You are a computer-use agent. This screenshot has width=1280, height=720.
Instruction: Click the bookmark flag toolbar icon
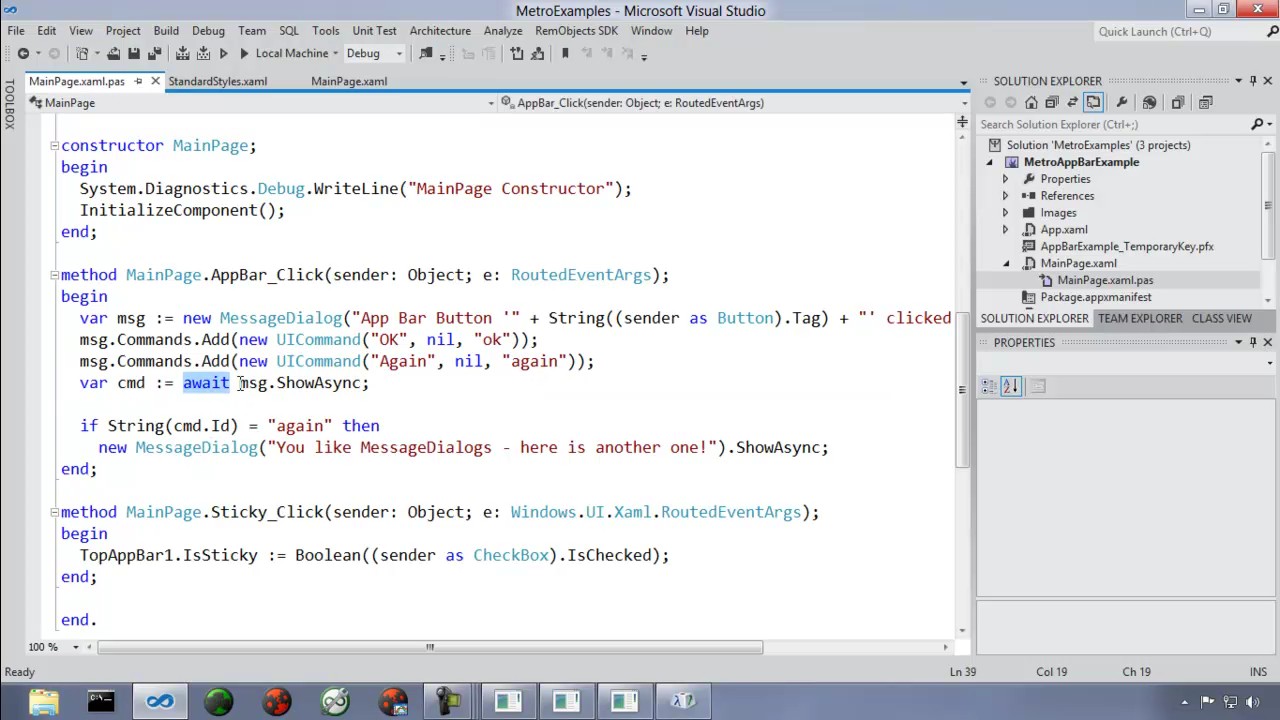(x=565, y=53)
